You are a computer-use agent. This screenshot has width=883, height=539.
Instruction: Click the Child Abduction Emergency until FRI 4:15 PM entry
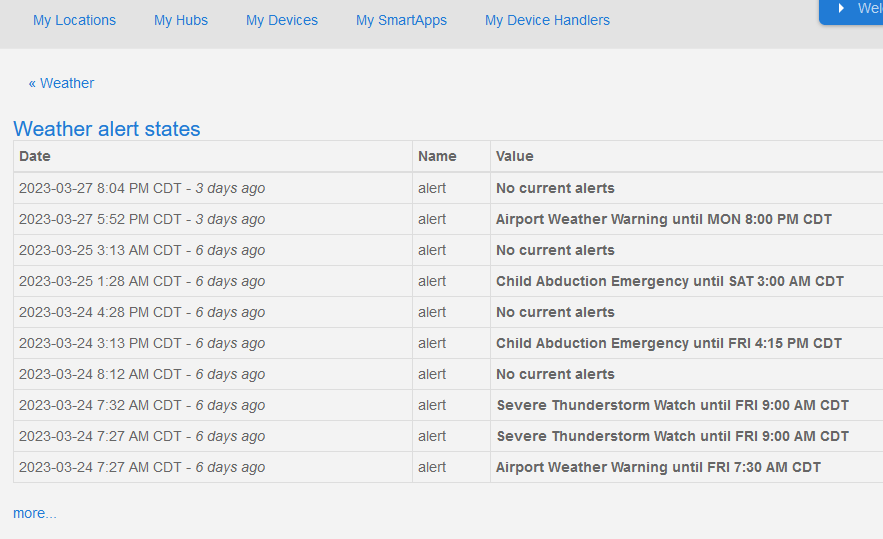(668, 343)
